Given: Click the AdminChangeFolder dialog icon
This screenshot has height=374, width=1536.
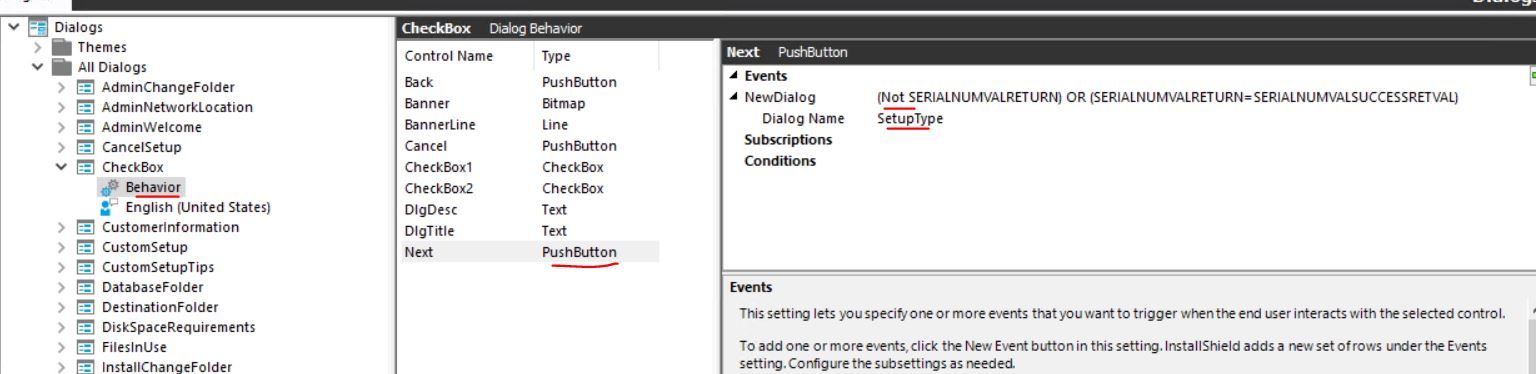Looking at the screenshot, I should tap(87, 87).
